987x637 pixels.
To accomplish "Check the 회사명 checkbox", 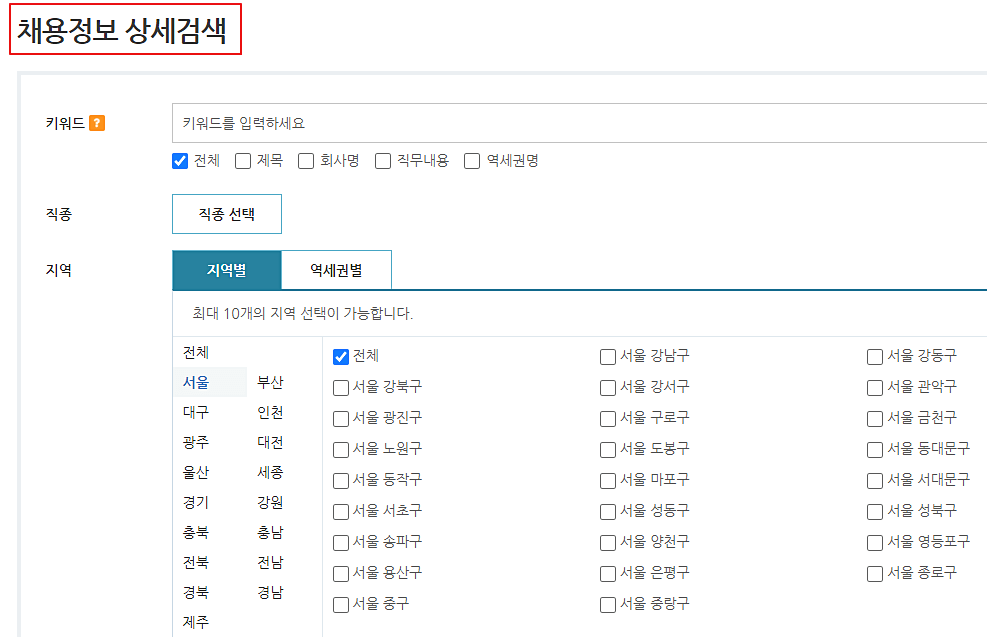I will [306, 161].
